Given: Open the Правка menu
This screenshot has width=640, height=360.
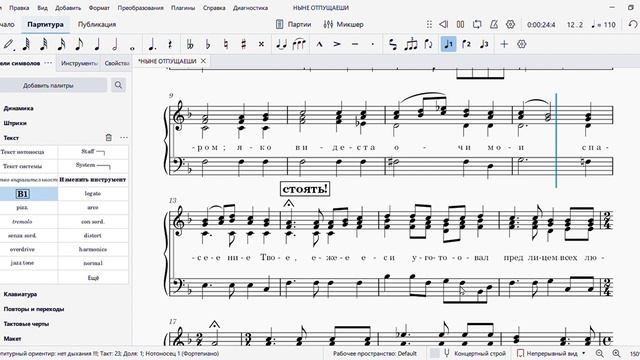Looking at the screenshot, I should 19,8.
